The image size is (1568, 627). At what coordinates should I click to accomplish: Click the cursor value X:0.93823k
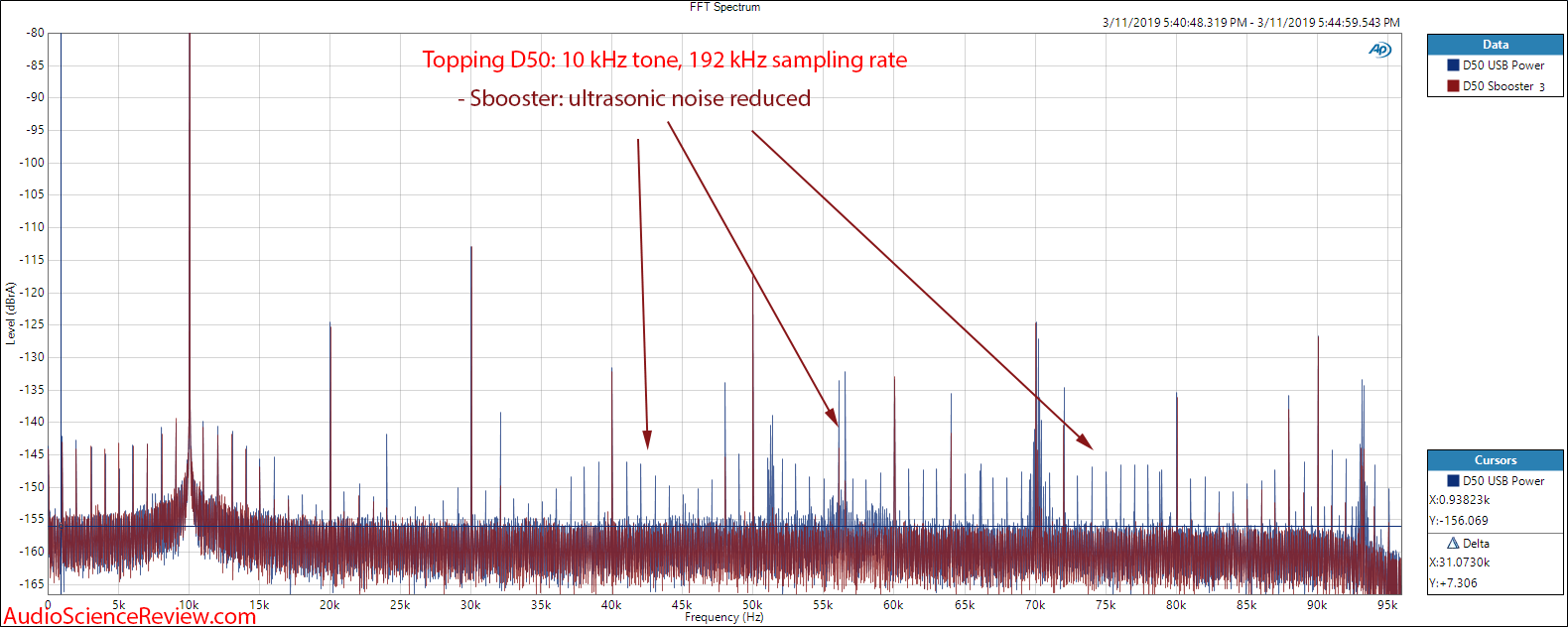coord(1460,500)
